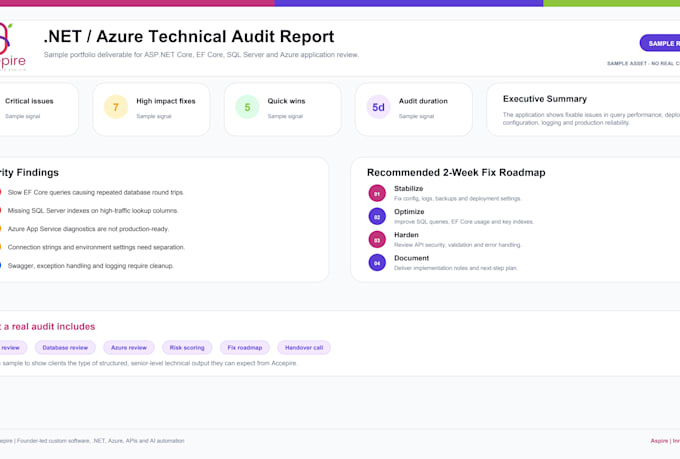Click the 'Sample portfolio deliverable' subtitle text
The height and width of the screenshot is (459, 680).
[201, 55]
